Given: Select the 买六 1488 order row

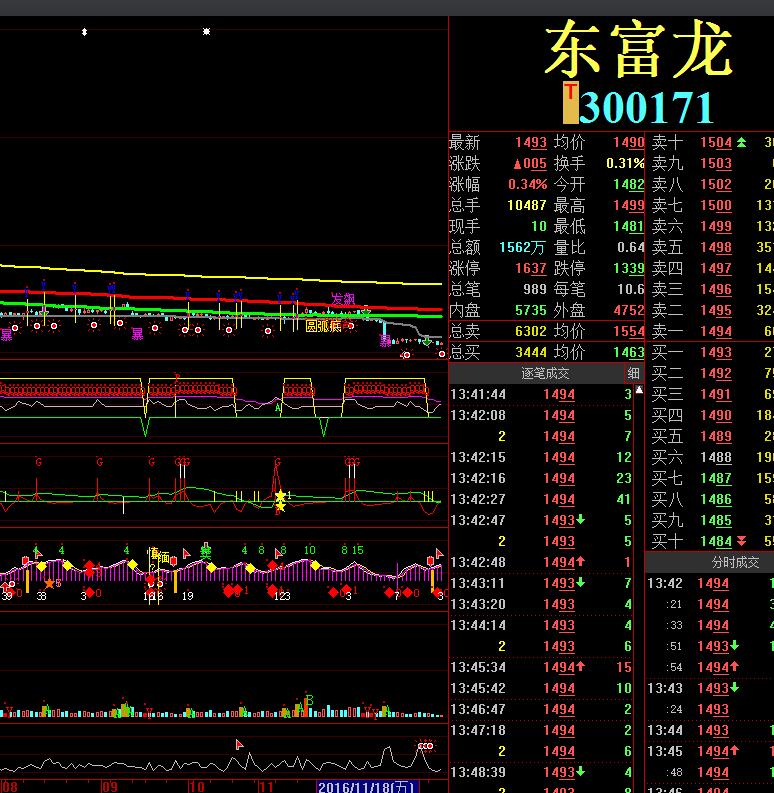Looking at the screenshot, I should coord(710,457).
